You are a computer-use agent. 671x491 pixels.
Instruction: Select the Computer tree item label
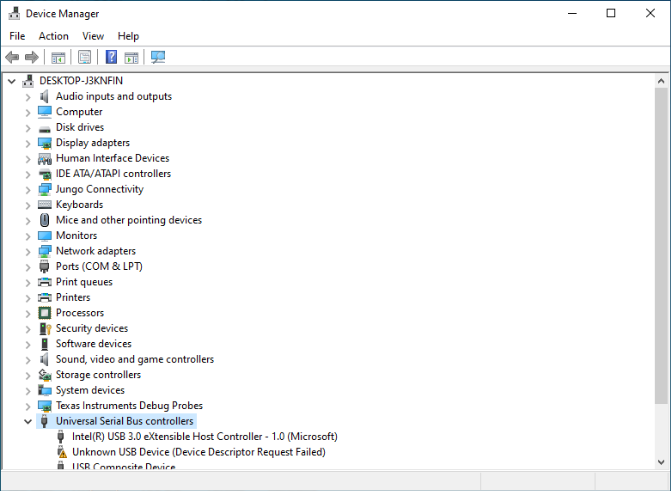(x=79, y=112)
